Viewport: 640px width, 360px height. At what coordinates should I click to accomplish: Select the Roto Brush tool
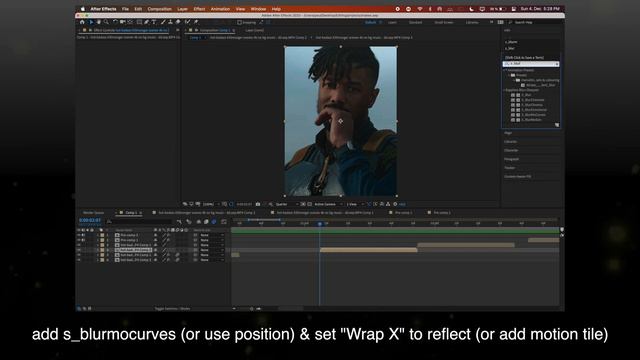pyautogui.click(x=187, y=22)
